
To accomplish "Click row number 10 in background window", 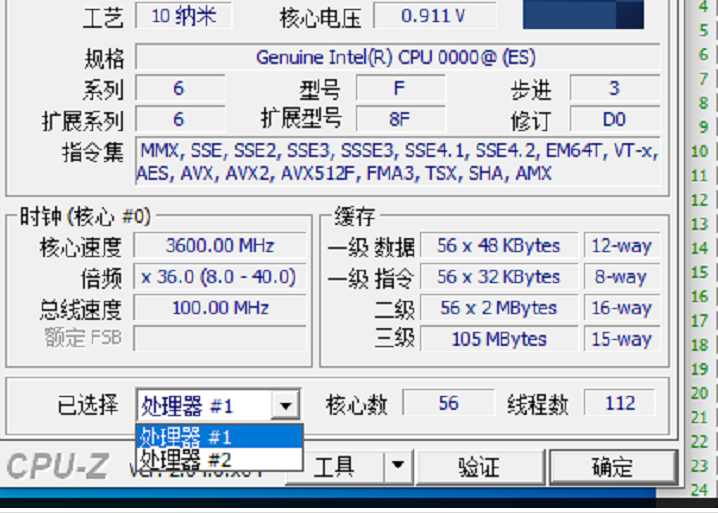I will pos(699,151).
